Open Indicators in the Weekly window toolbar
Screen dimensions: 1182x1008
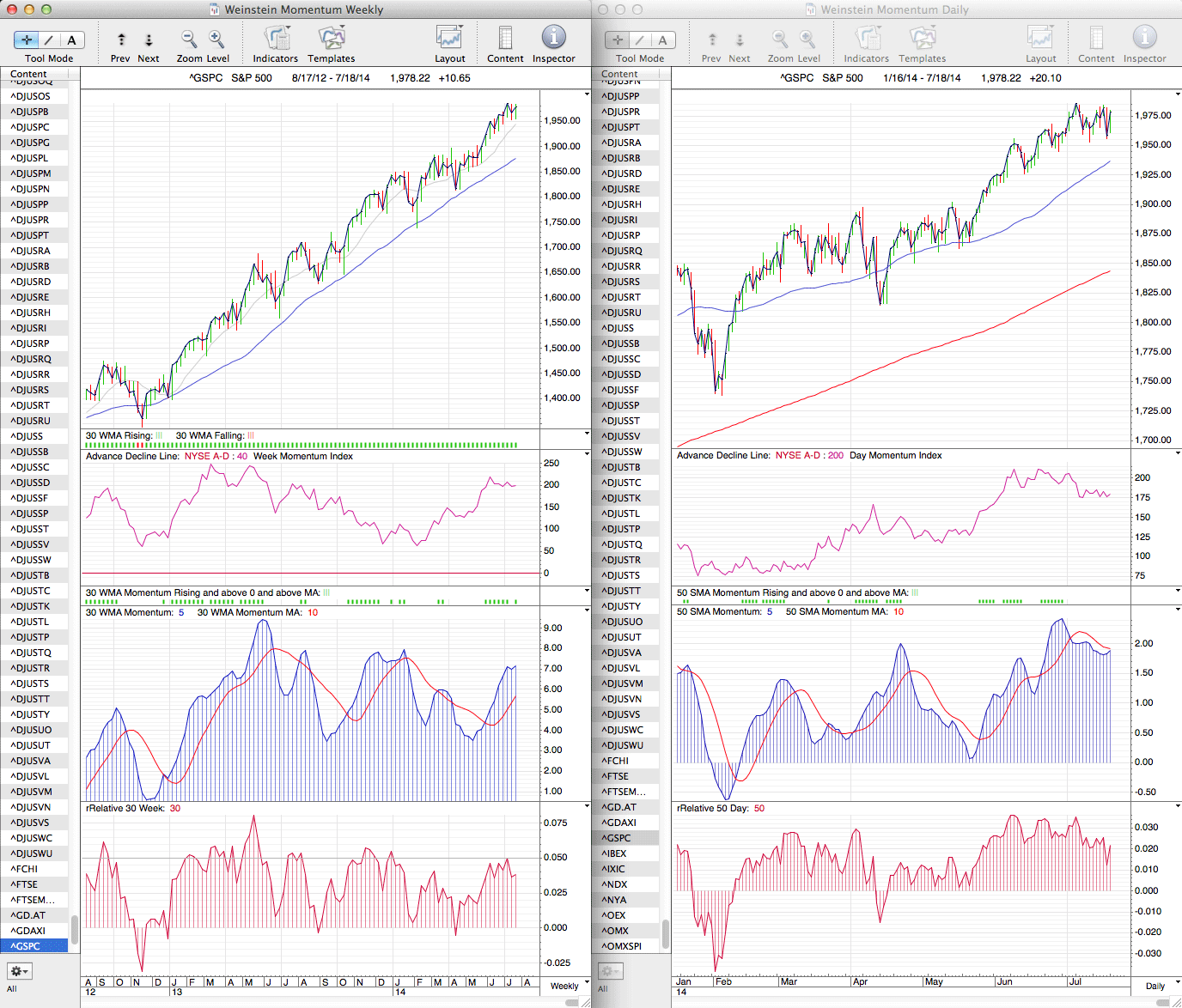[276, 39]
